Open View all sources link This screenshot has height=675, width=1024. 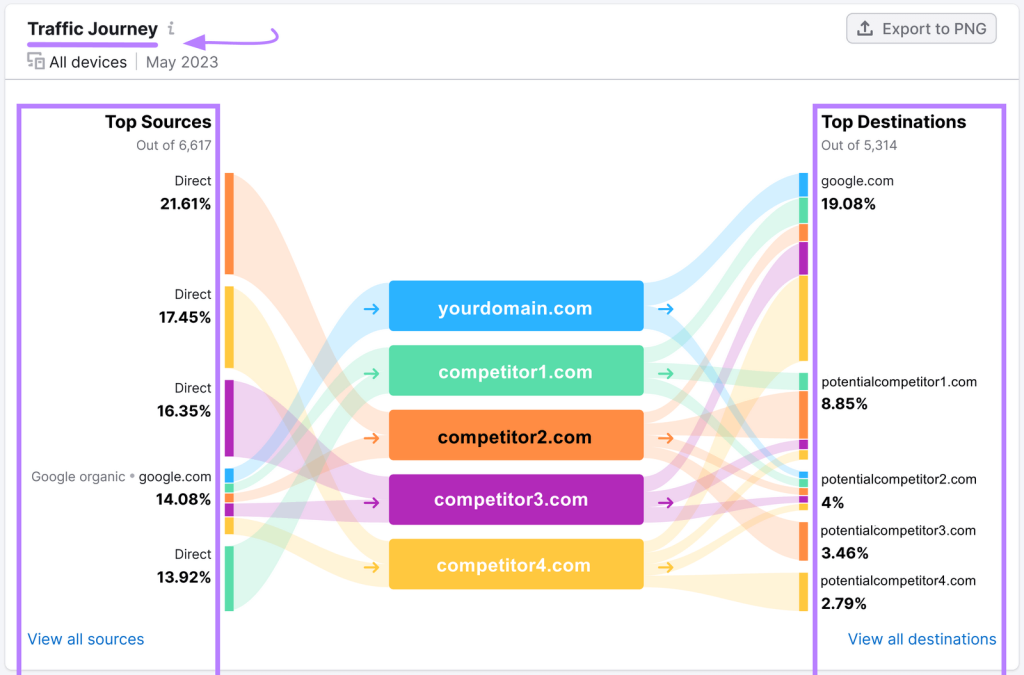[x=86, y=639]
